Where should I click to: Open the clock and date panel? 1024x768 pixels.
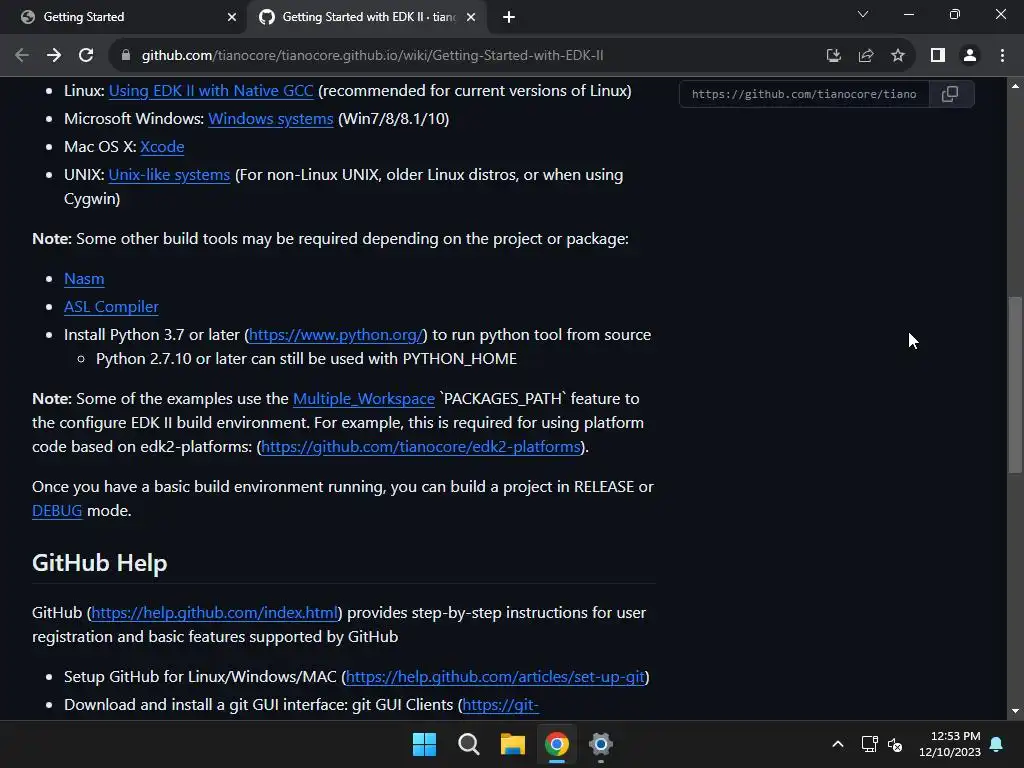[950, 744]
